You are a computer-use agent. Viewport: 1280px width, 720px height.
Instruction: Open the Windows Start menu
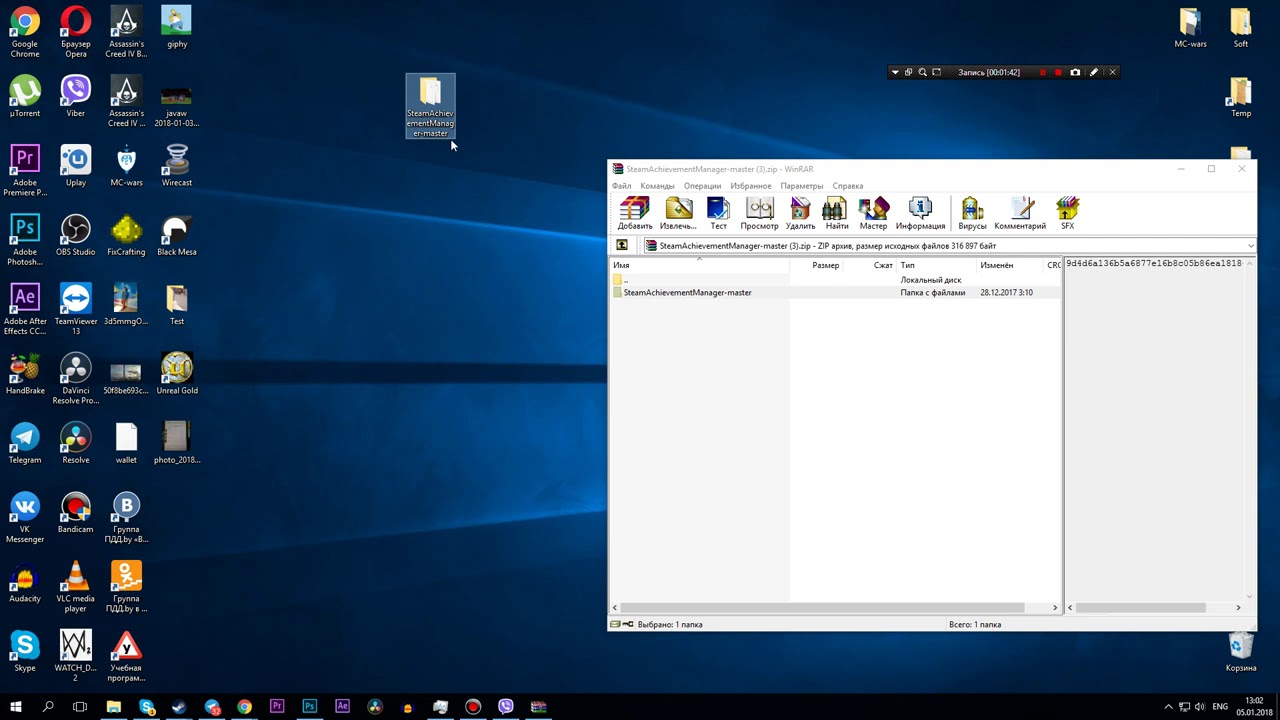click(x=15, y=707)
